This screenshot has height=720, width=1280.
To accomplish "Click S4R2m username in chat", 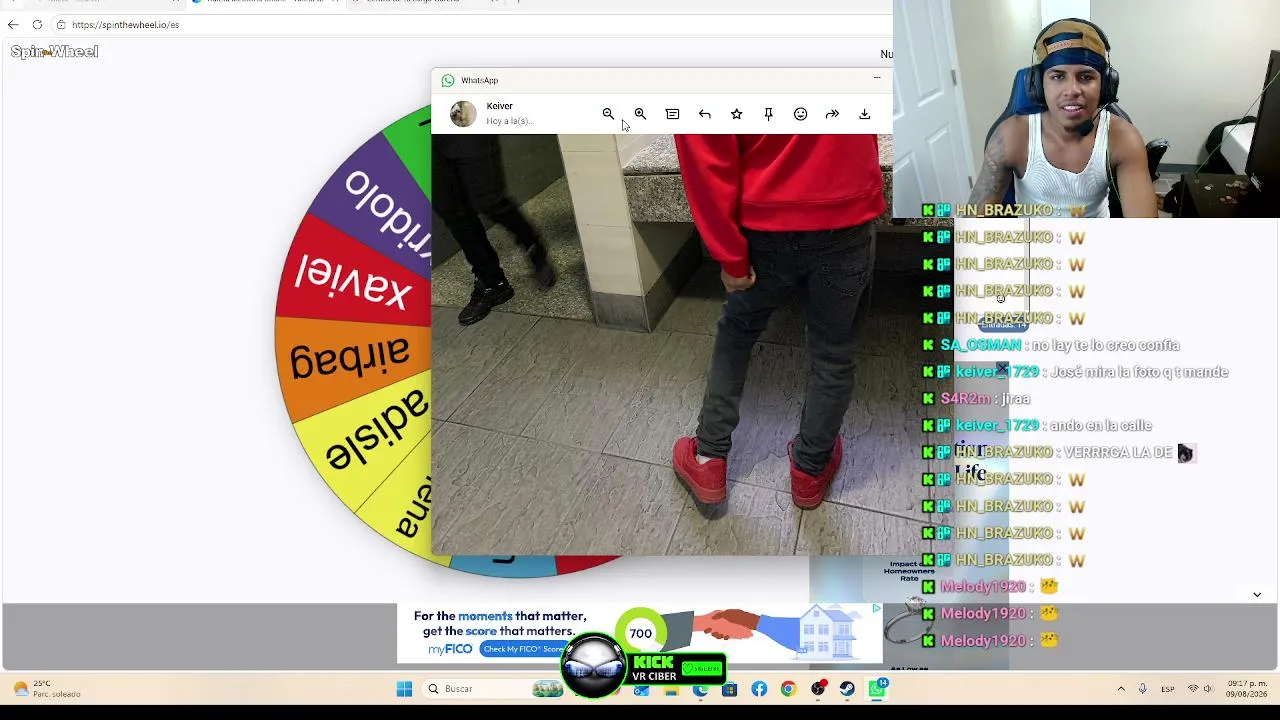I will coord(964,399).
